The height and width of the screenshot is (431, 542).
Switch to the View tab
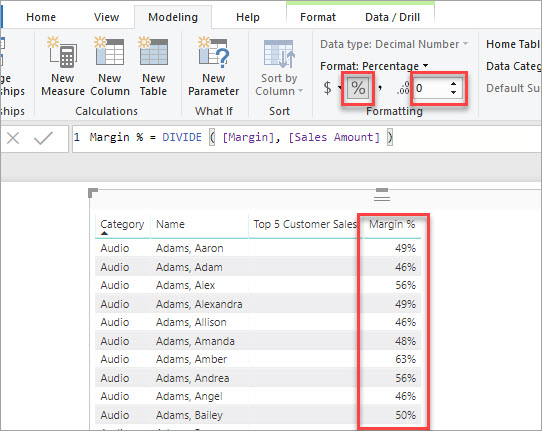click(106, 17)
